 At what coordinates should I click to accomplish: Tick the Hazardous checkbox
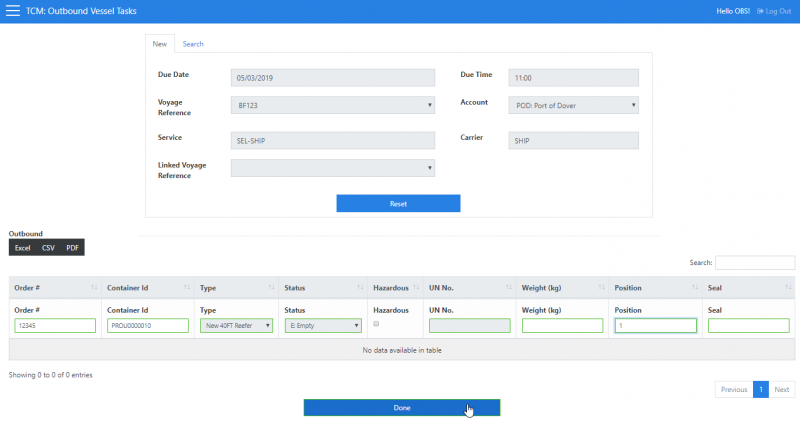pyautogui.click(x=376, y=324)
